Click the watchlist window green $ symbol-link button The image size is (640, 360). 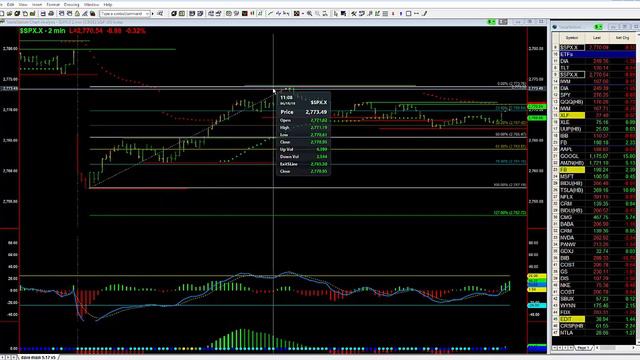tap(598, 27)
